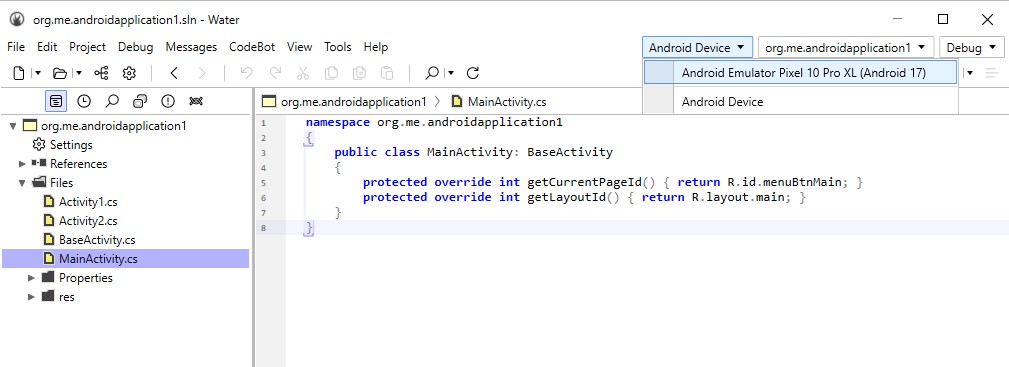Image resolution: width=1009 pixels, height=367 pixels.
Task: Open the View menu
Action: click(299, 47)
